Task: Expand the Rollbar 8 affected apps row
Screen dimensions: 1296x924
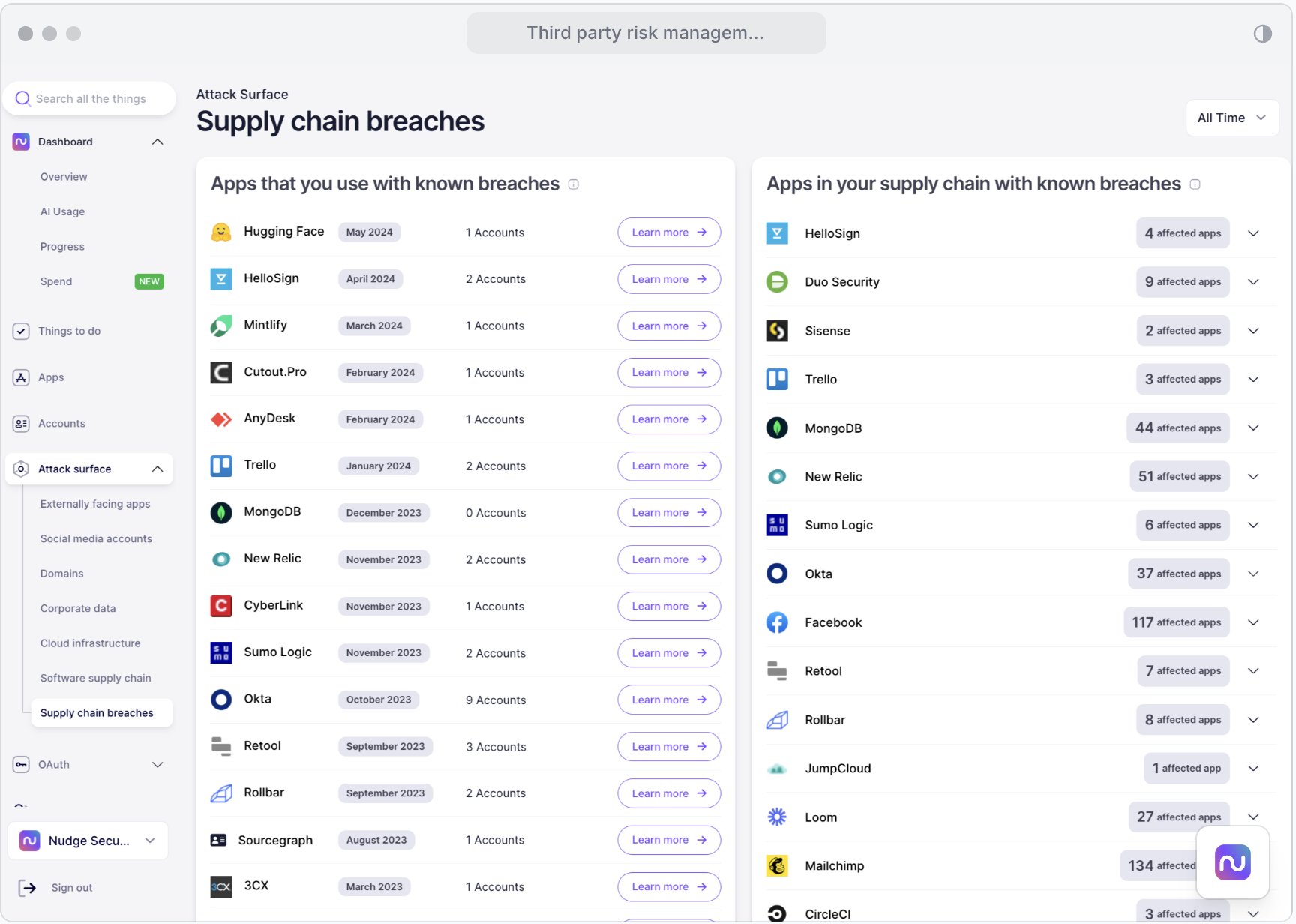Action: click(x=1253, y=720)
